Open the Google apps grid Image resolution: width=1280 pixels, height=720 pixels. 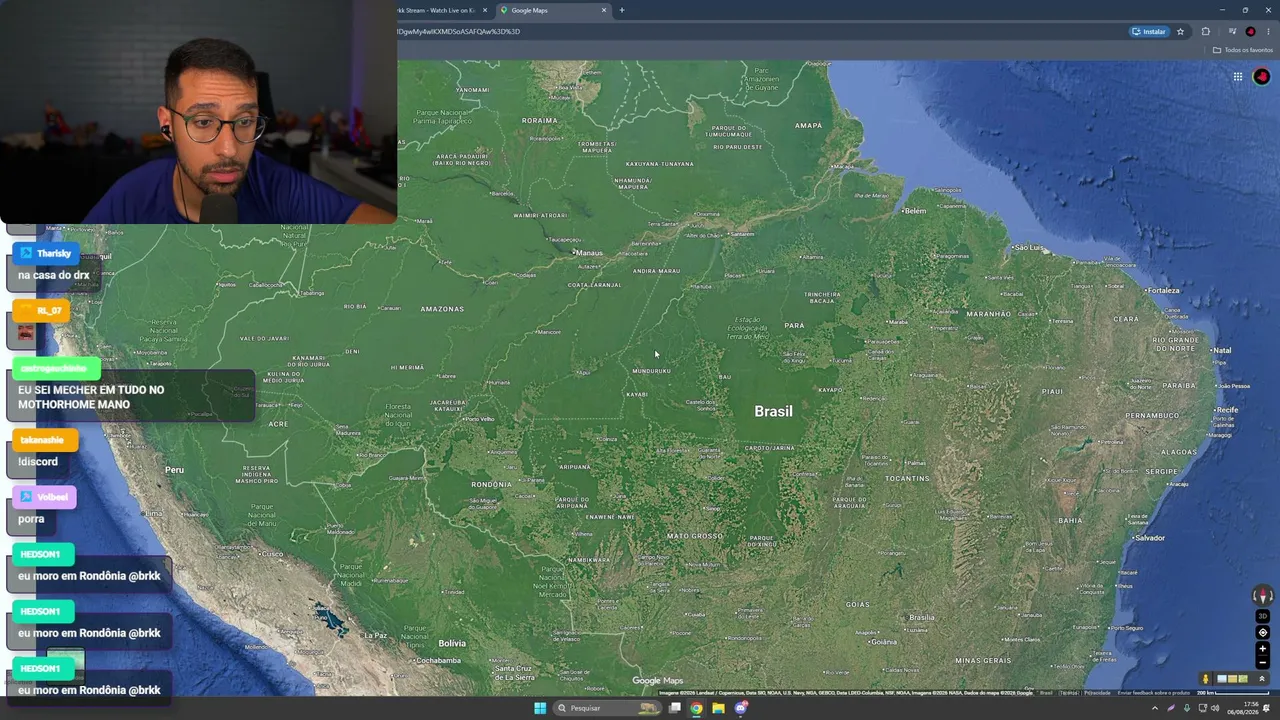(x=1238, y=77)
